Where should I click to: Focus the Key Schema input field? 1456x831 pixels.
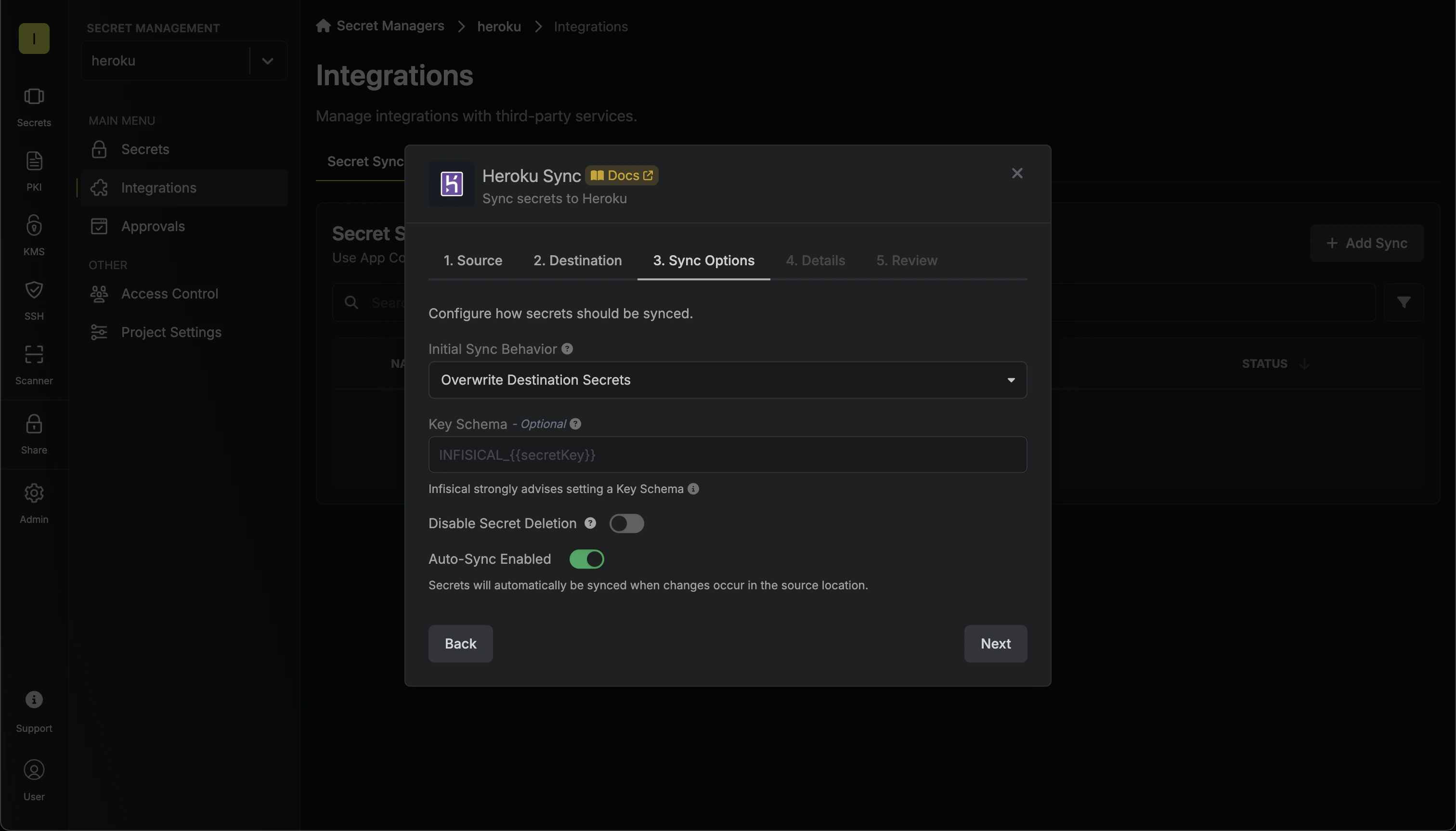coord(727,455)
